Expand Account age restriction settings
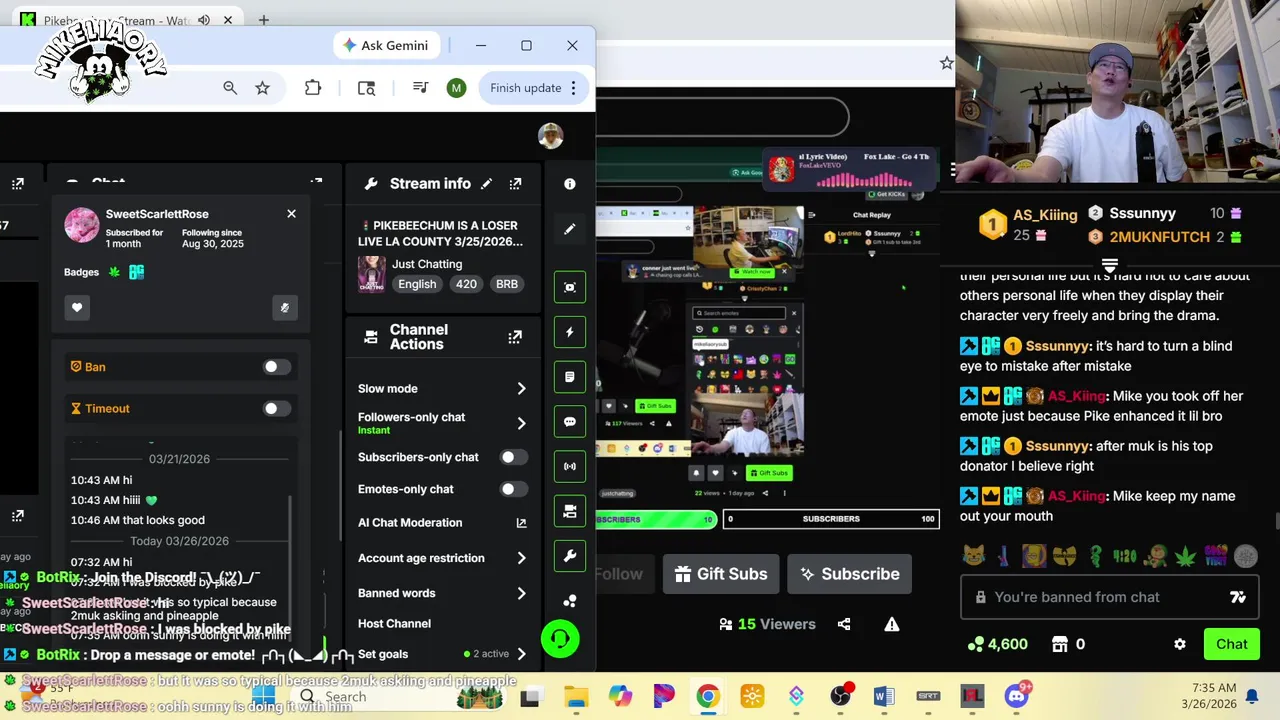This screenshot has height=720, width=1280. click(x=521, y=558)
